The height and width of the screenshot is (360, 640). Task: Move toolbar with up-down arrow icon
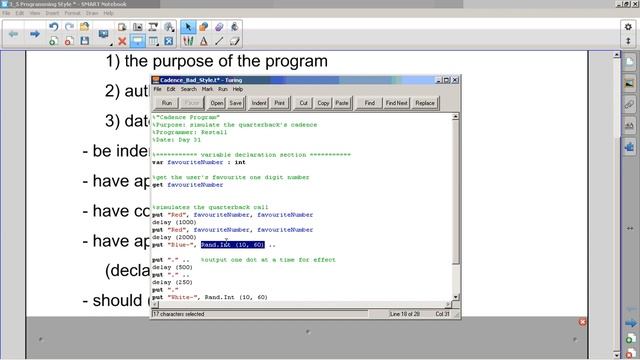628,41
